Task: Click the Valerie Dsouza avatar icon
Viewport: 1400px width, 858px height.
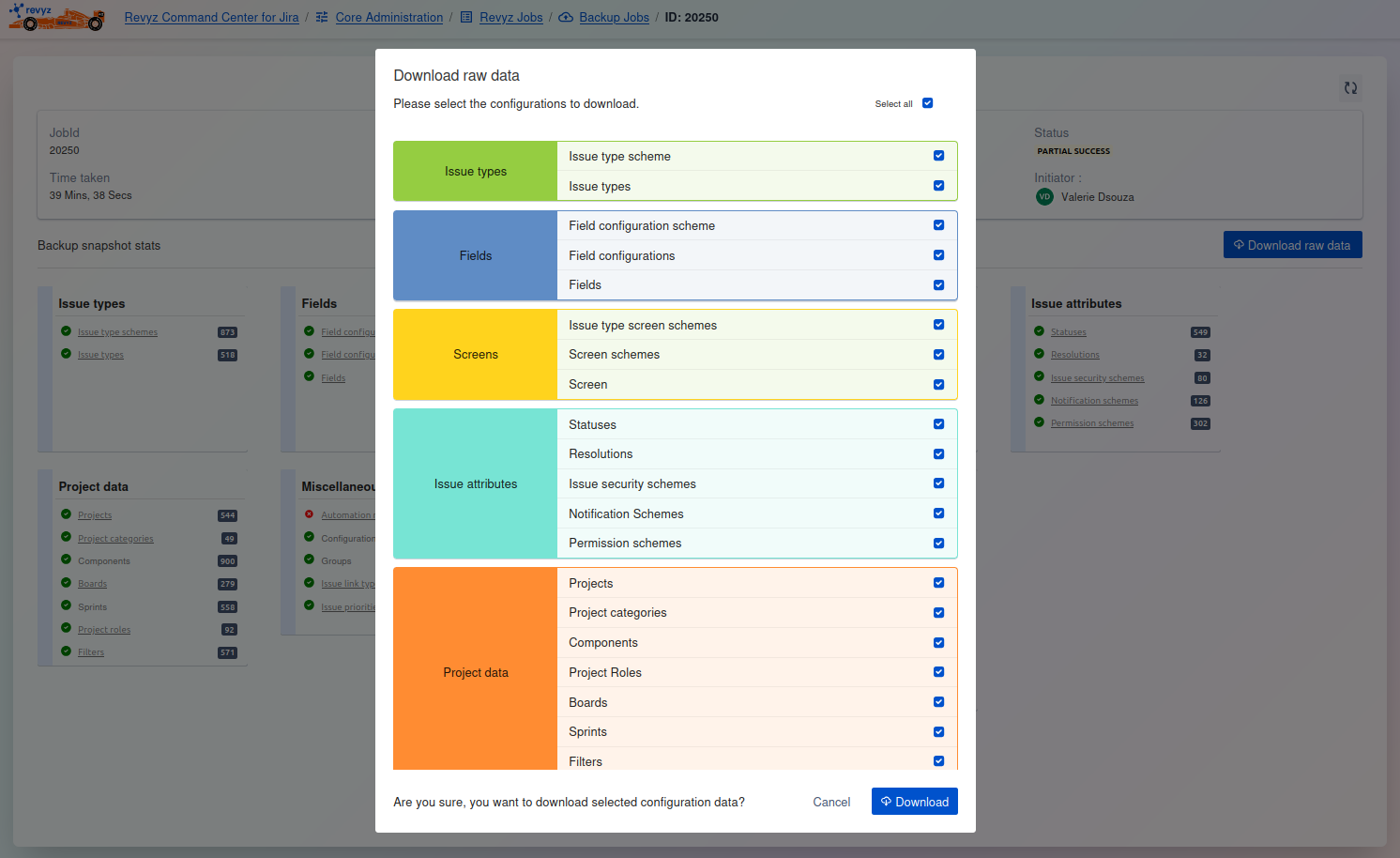Action: coord(1044,197)
